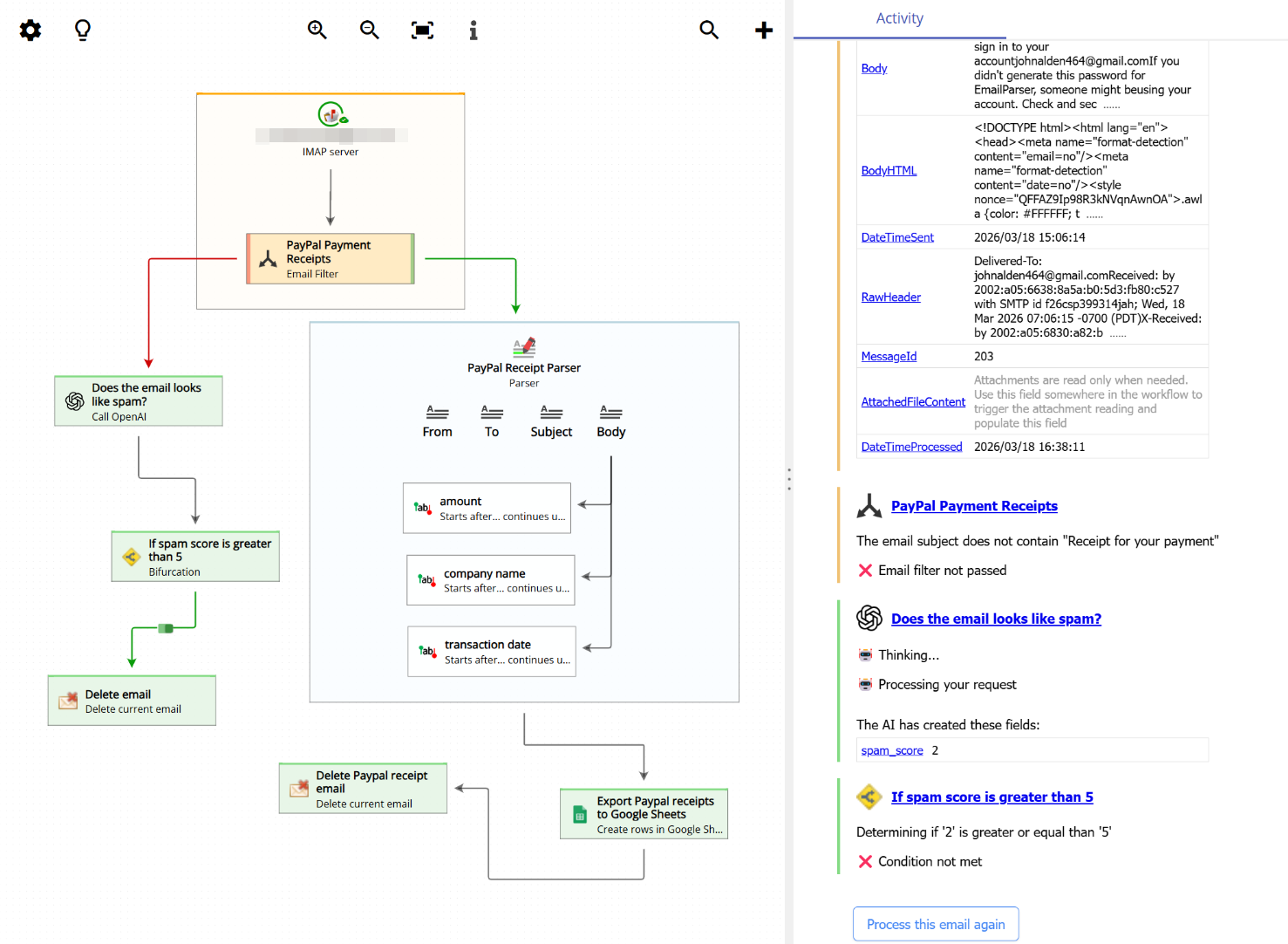Click the IMAP server mailbox icon
The width and height of the screenshot is (1288, 944).
331,113
